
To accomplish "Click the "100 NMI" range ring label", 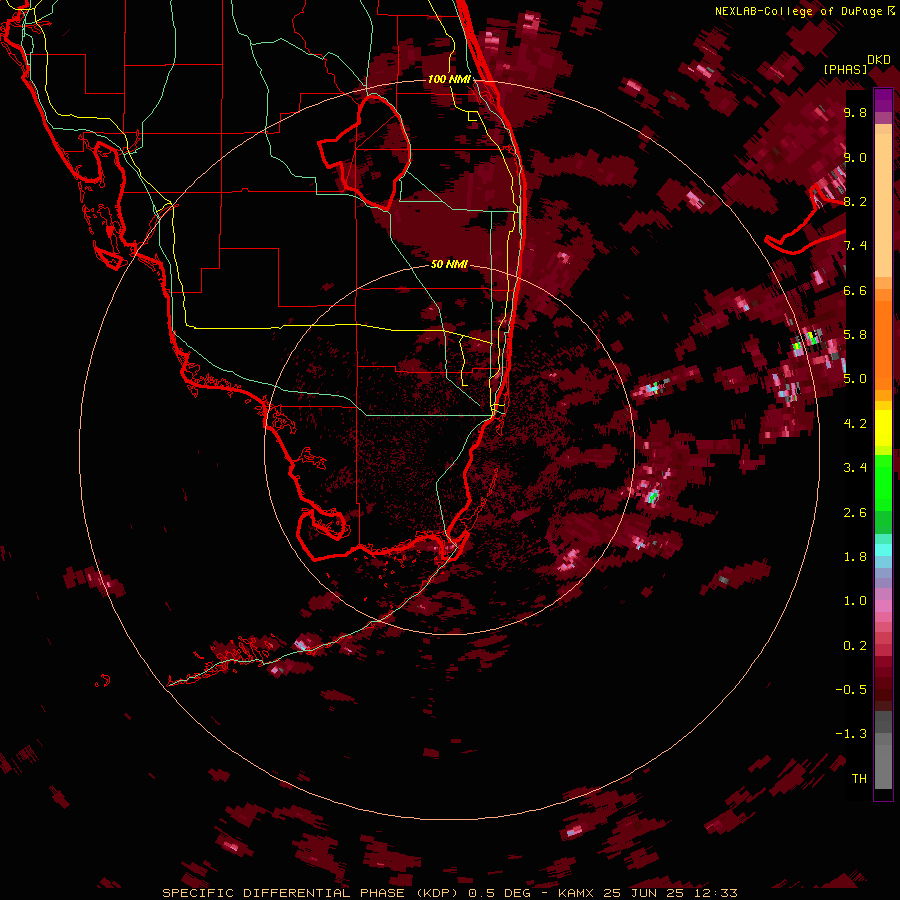I will pyautogui.click(x=449, y=79).
